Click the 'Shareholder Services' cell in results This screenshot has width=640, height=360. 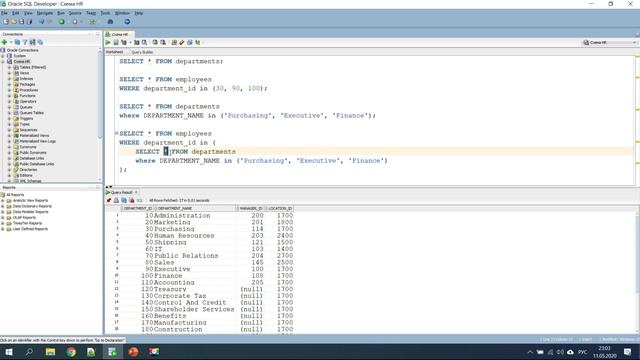point(194,309)
